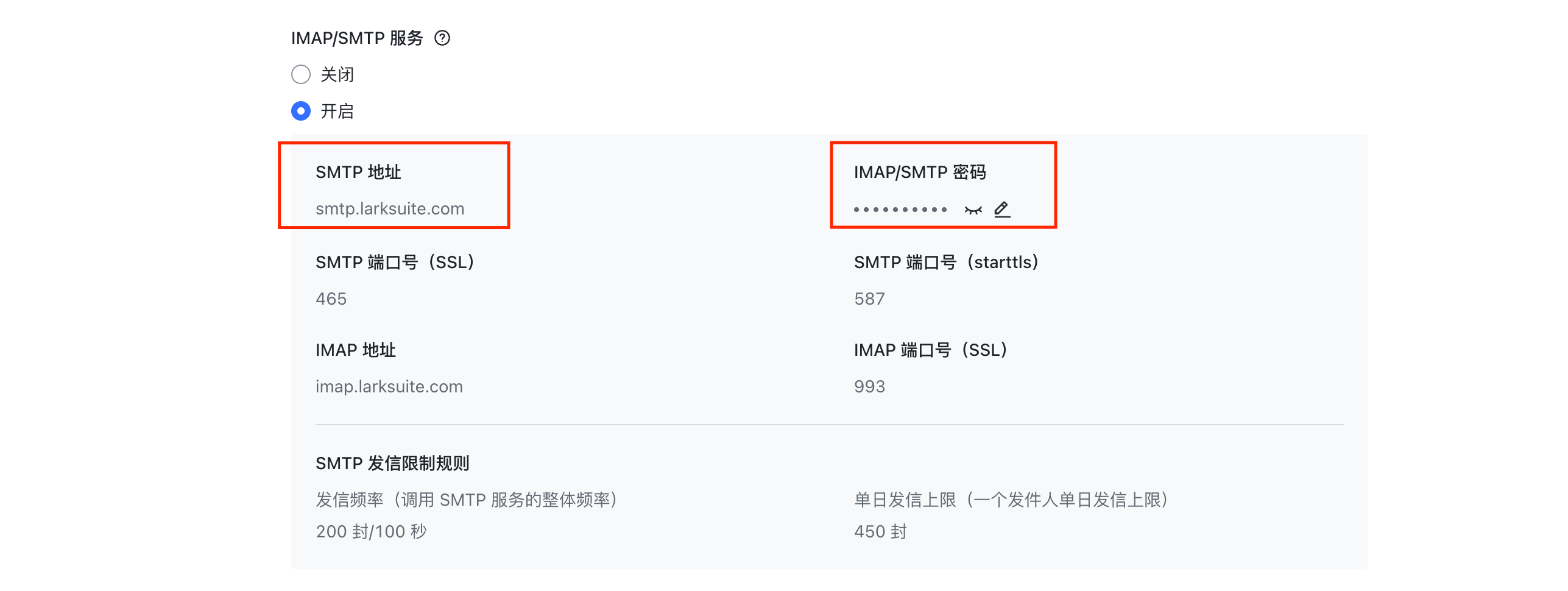Click the IMAP/SMTP 密码 label

click(x=920, y=172)
